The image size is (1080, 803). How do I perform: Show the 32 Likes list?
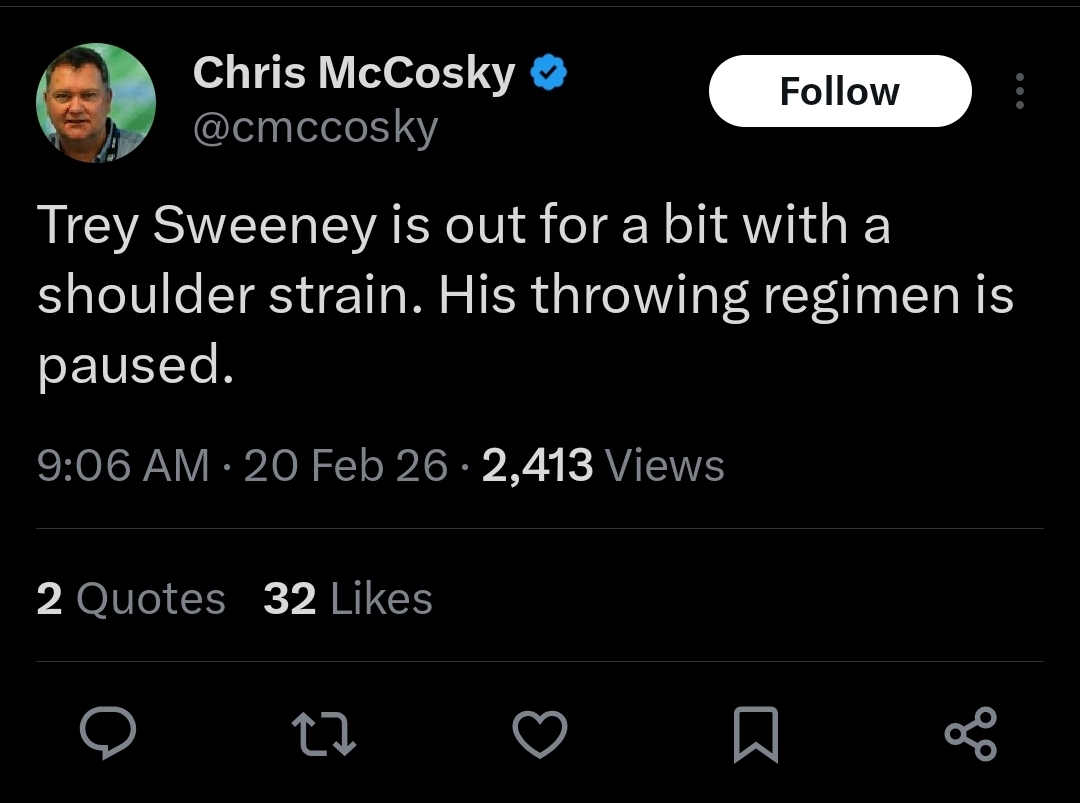click(348, 598)
